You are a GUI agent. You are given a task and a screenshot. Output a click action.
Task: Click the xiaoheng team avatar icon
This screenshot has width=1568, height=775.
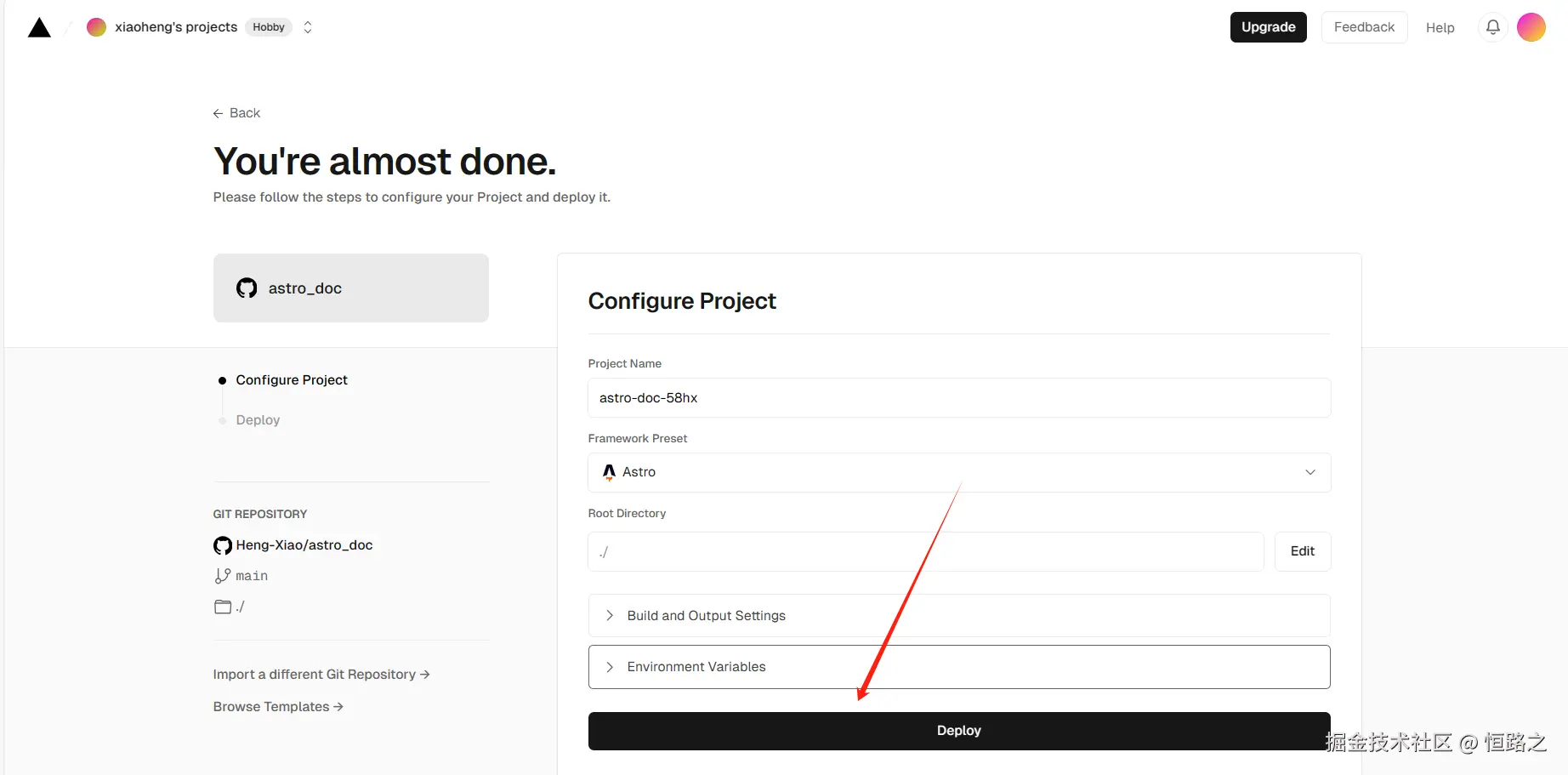tap(97, 27)
